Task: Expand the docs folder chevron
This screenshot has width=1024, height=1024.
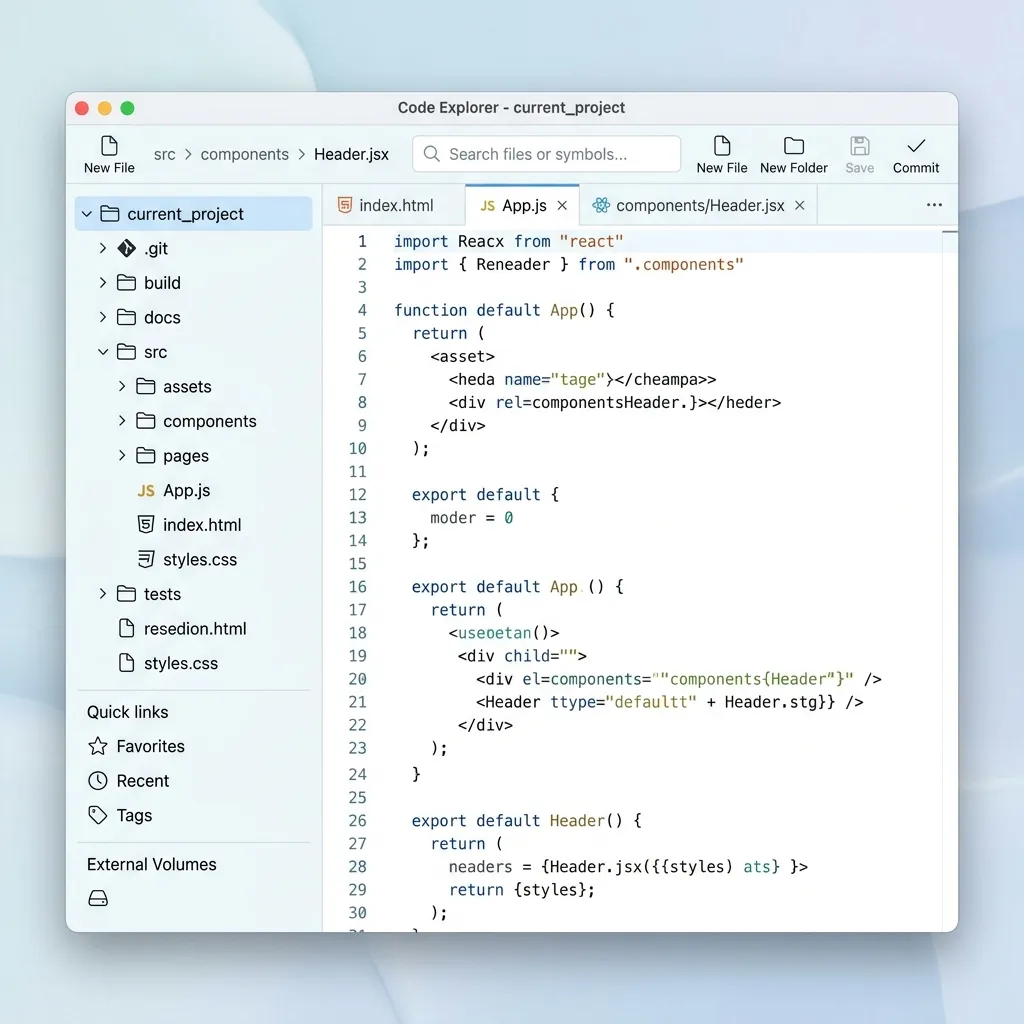Action: tap(103, 317)
